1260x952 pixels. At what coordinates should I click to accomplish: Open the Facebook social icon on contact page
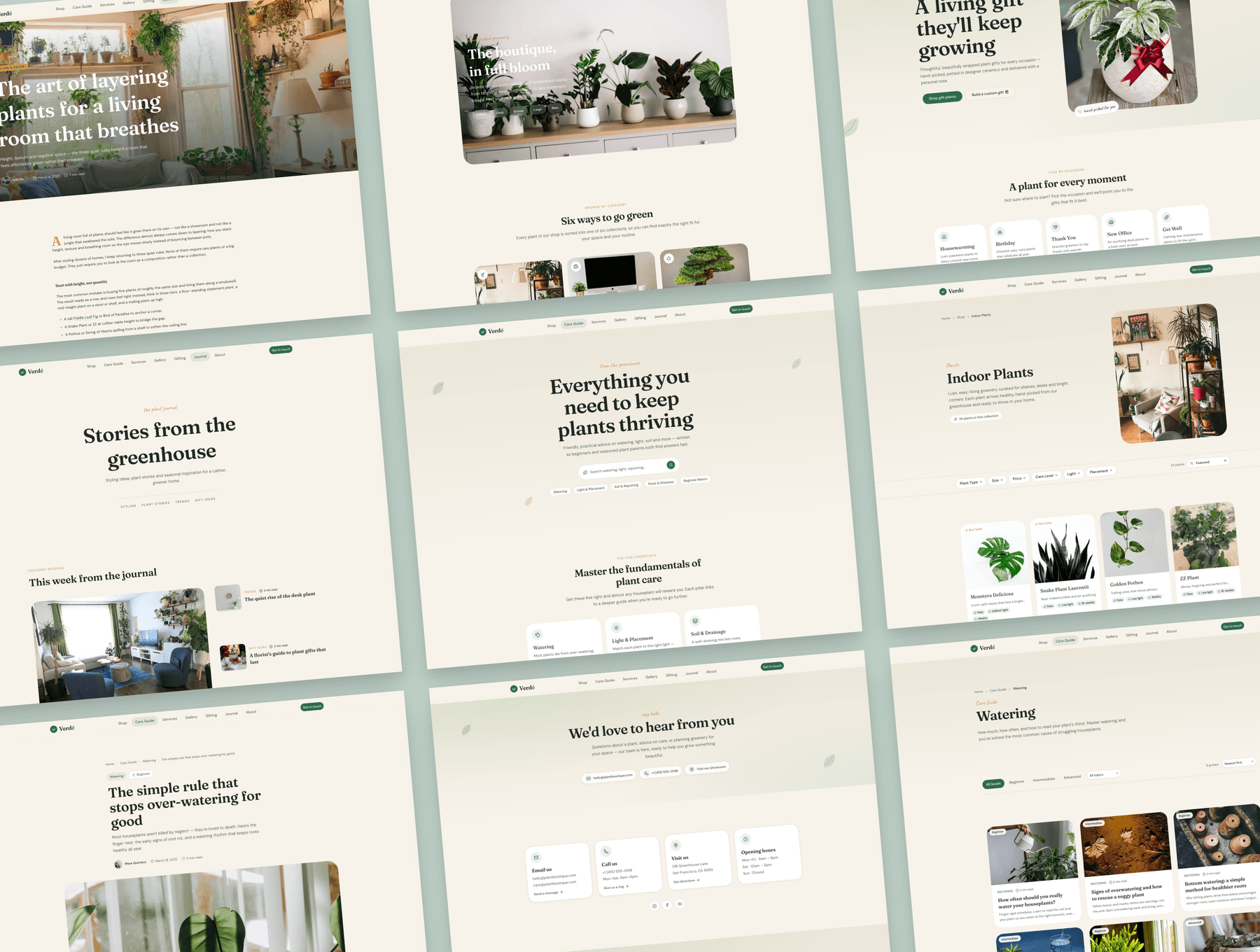667,905
